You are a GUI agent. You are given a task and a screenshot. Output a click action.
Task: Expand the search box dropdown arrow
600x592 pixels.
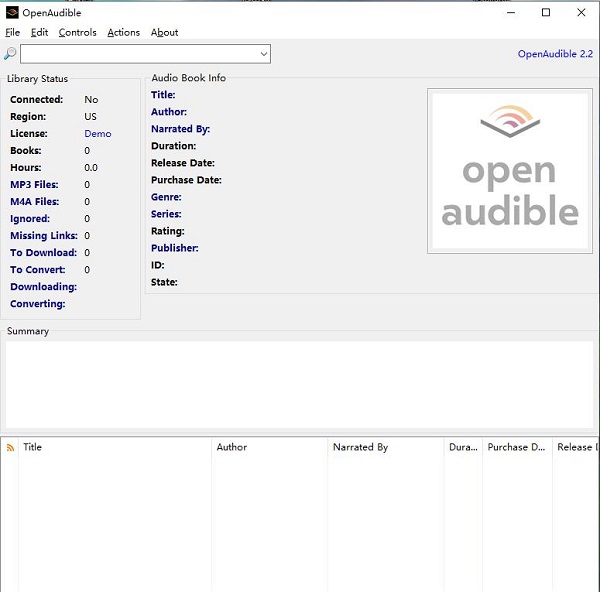264,54
